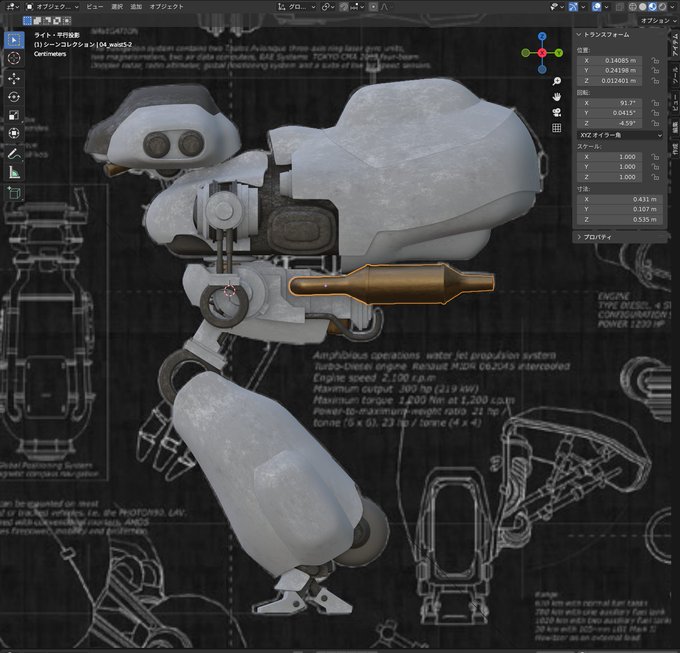The image size is (680, 653).
Task: Choose material preview viewport shading
Action: (x=652, y=7)
